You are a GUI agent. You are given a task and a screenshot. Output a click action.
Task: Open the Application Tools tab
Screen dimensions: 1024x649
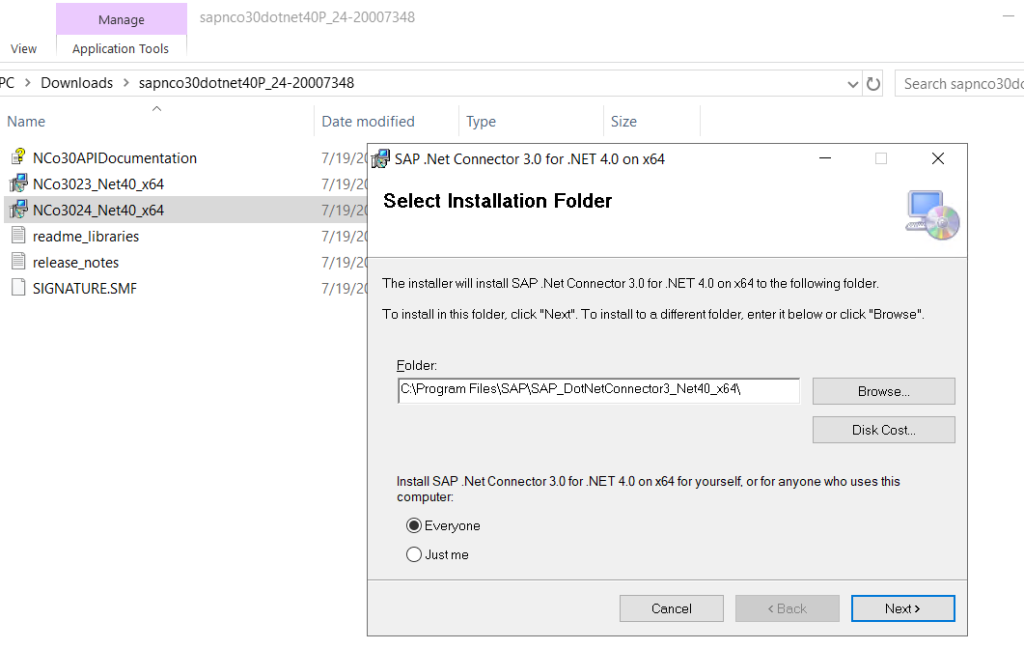121,48
